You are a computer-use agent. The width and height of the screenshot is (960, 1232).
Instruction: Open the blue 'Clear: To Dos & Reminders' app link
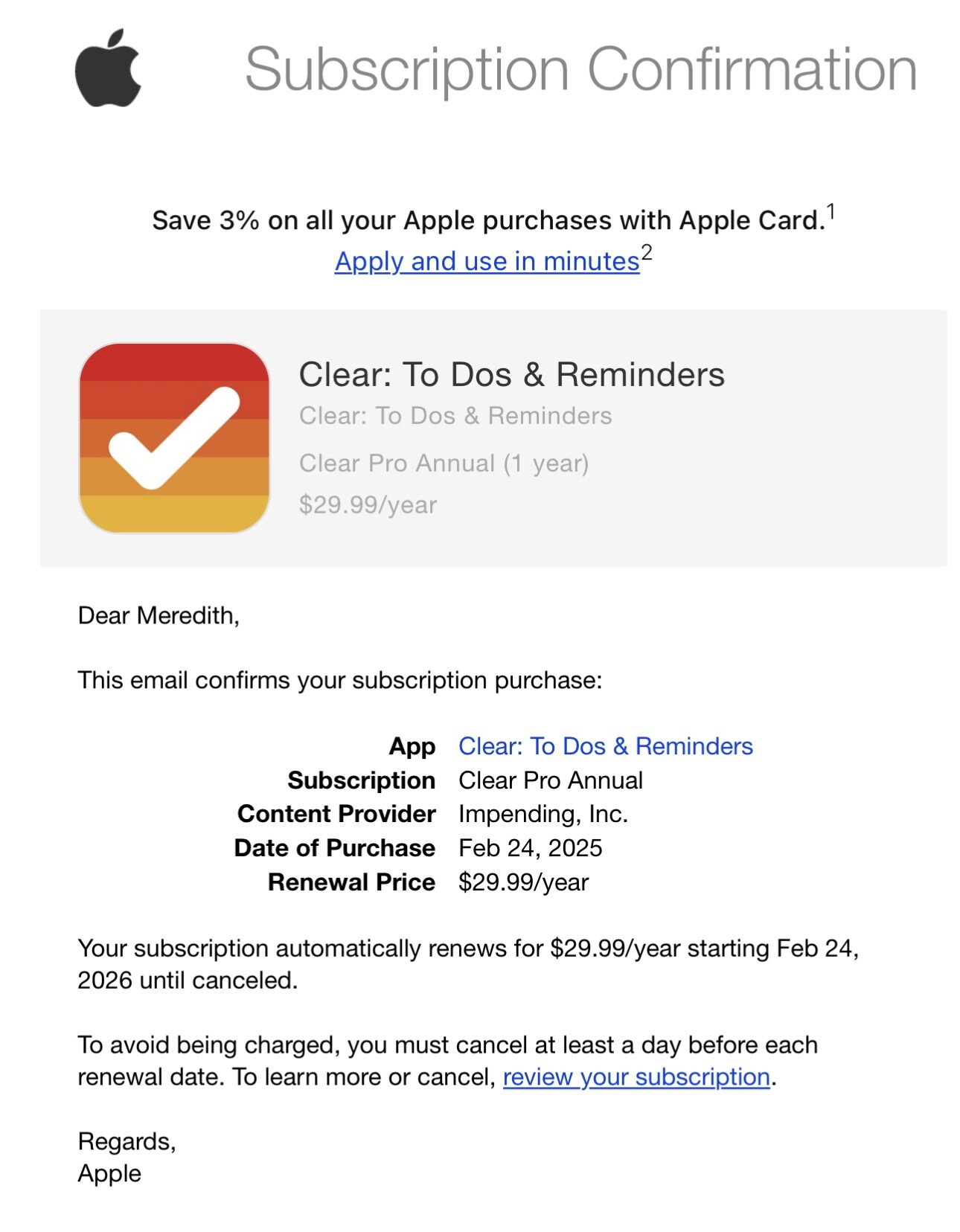pos(605,745)
